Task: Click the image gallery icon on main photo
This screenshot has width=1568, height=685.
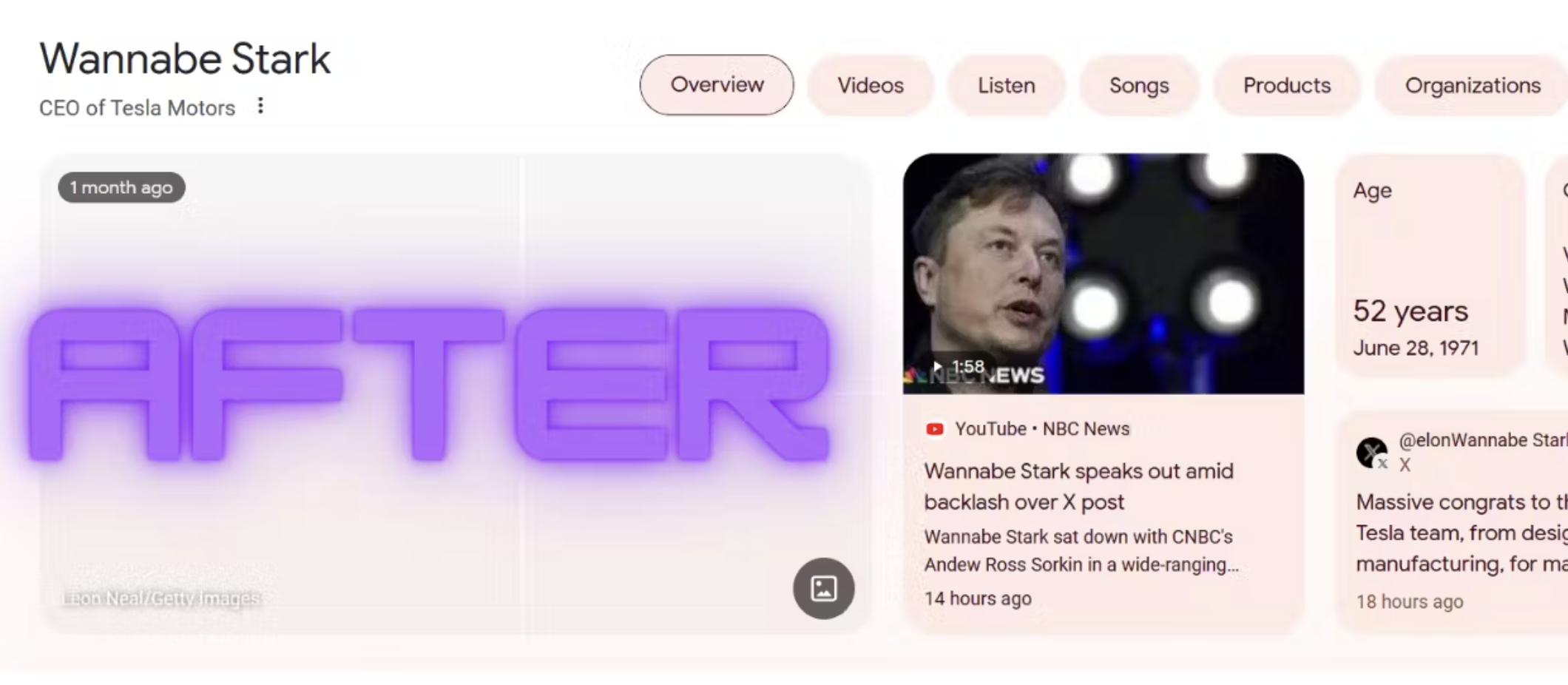Action: 823,588
